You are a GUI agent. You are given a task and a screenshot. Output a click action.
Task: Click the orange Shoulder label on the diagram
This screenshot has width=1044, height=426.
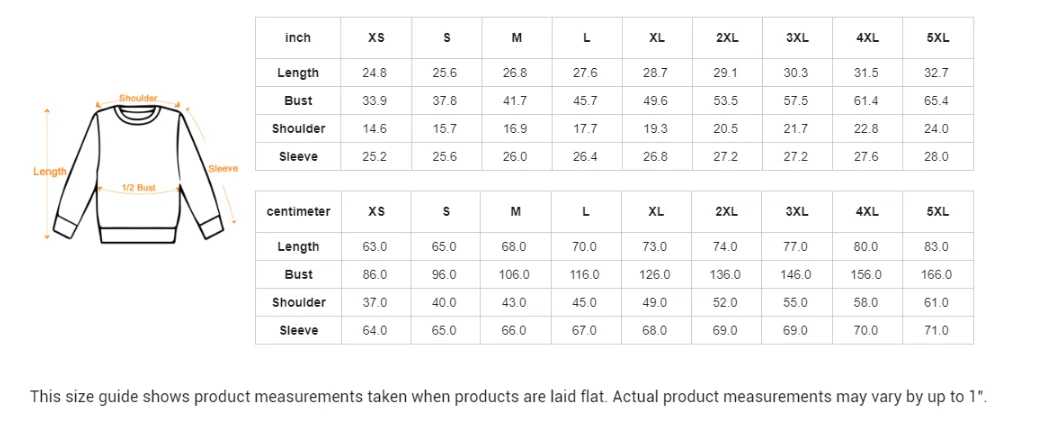[138, 98]
